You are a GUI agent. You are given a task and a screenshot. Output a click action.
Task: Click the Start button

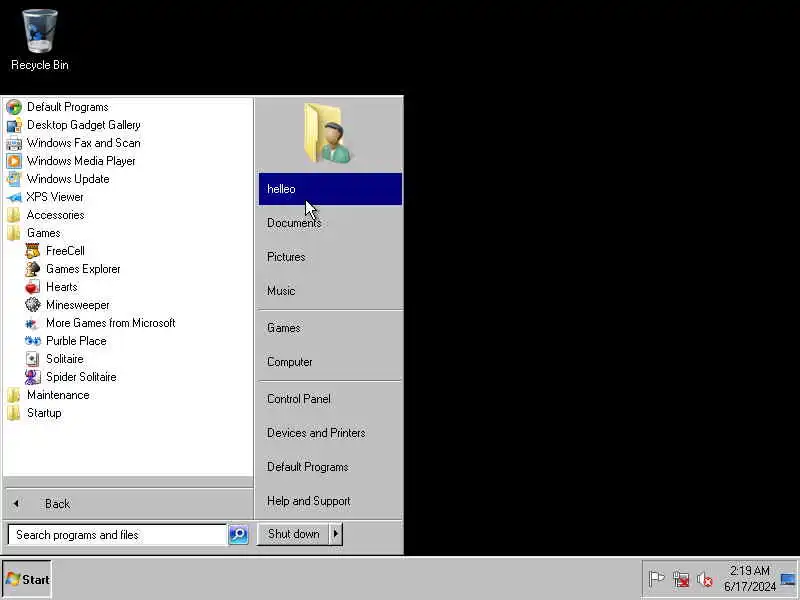coord(27,579)
